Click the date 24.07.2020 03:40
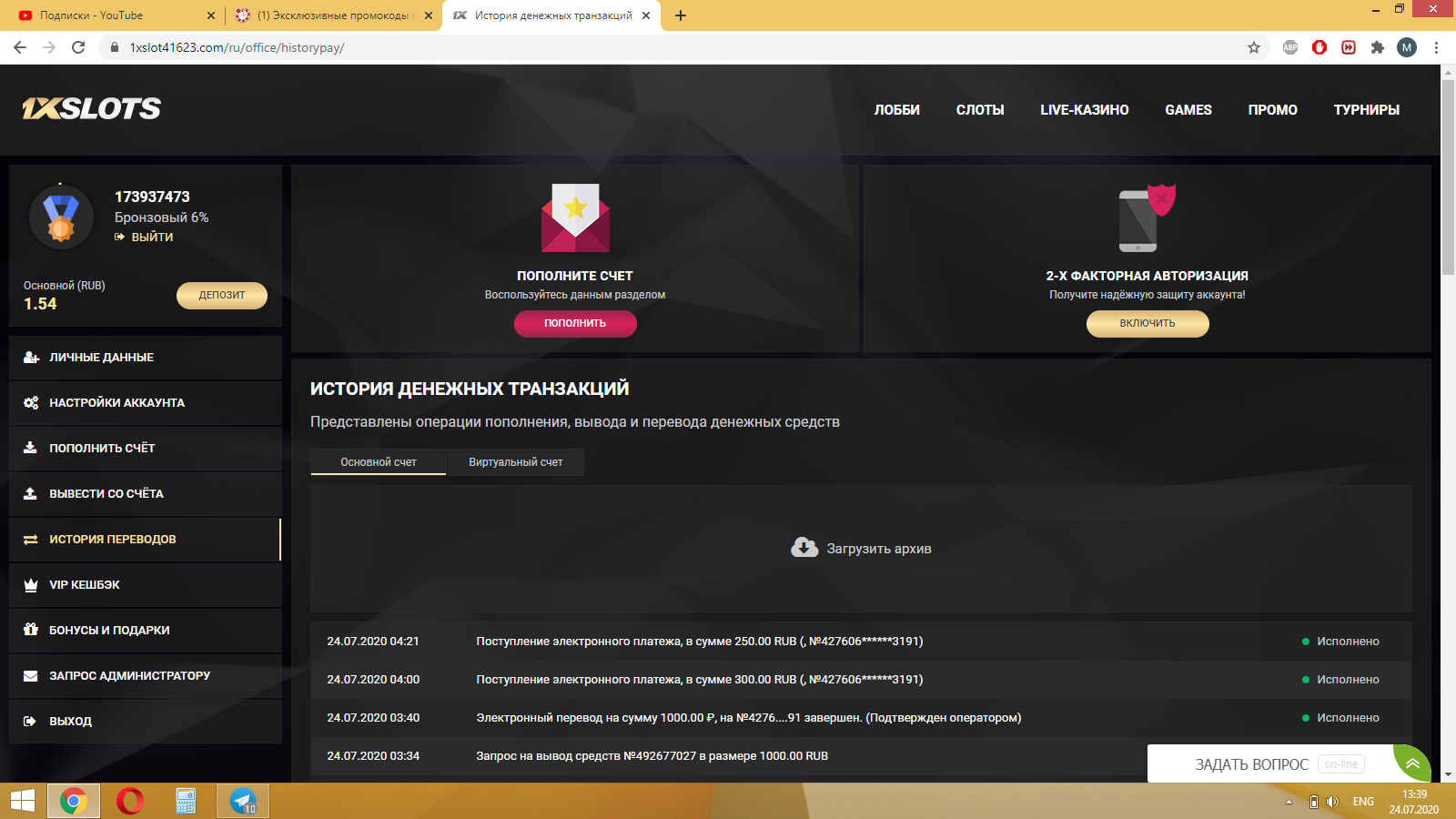Viewport: 1456px width, 819px height. coord(373,718)
